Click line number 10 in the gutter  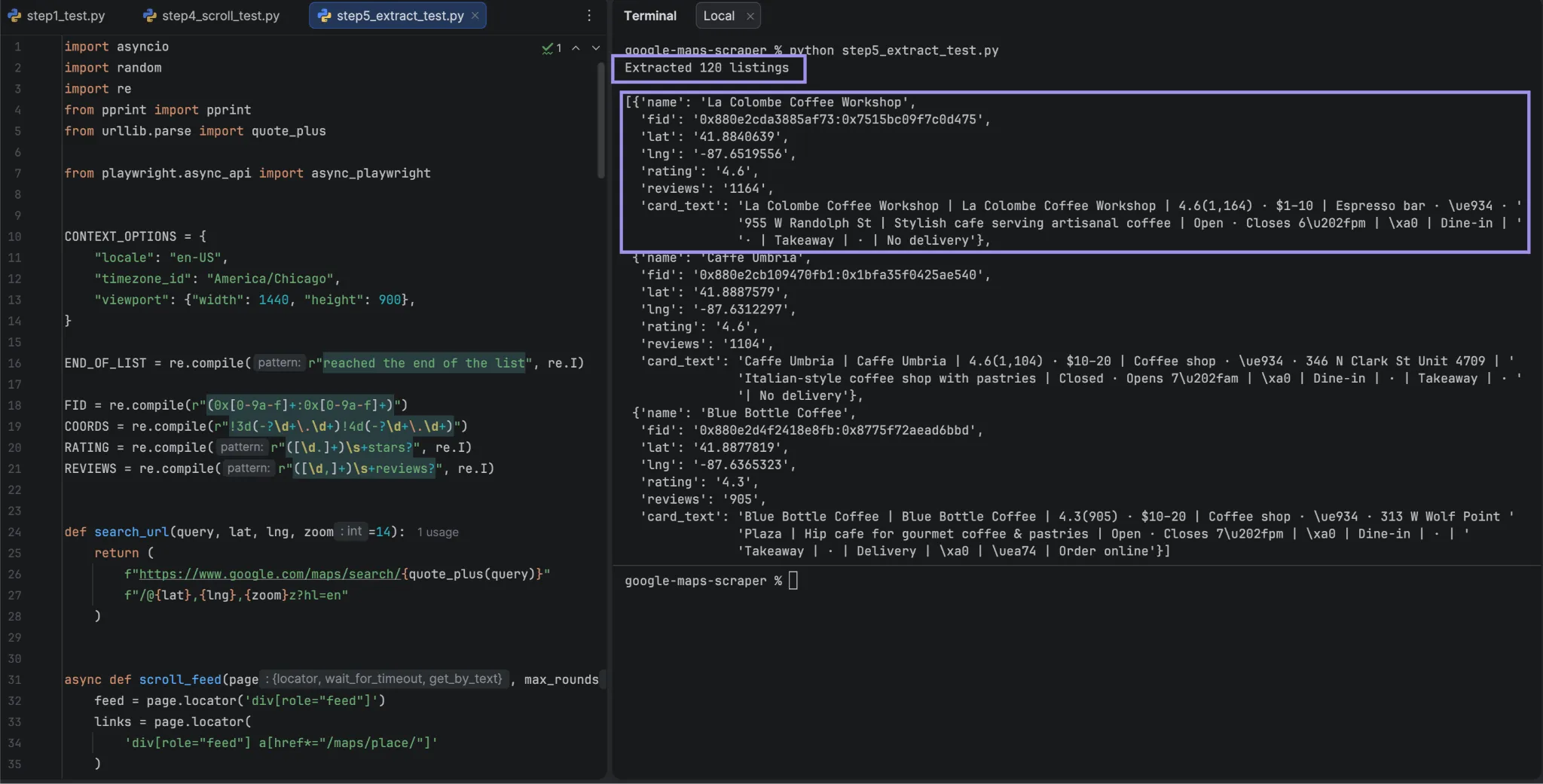click(14, 236)
